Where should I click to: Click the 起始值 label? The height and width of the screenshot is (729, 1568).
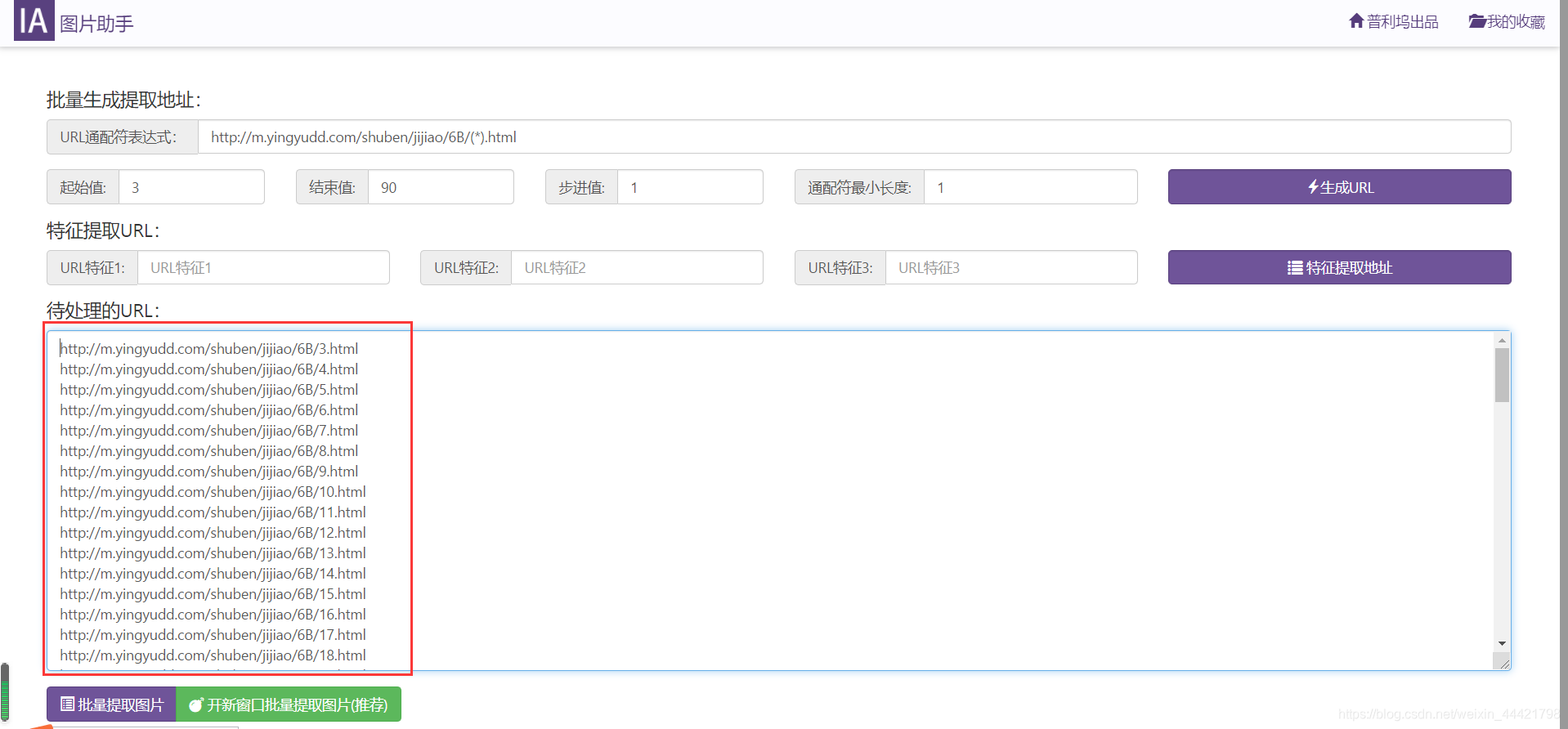click(83, 187)
